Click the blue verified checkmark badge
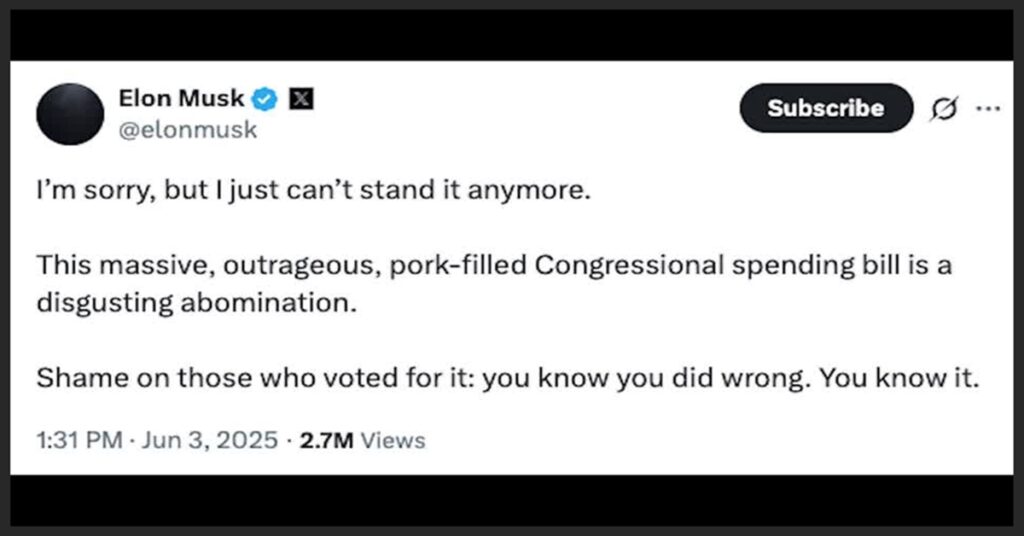Screen dimensions: 1024x536 (x=265, y=98)
